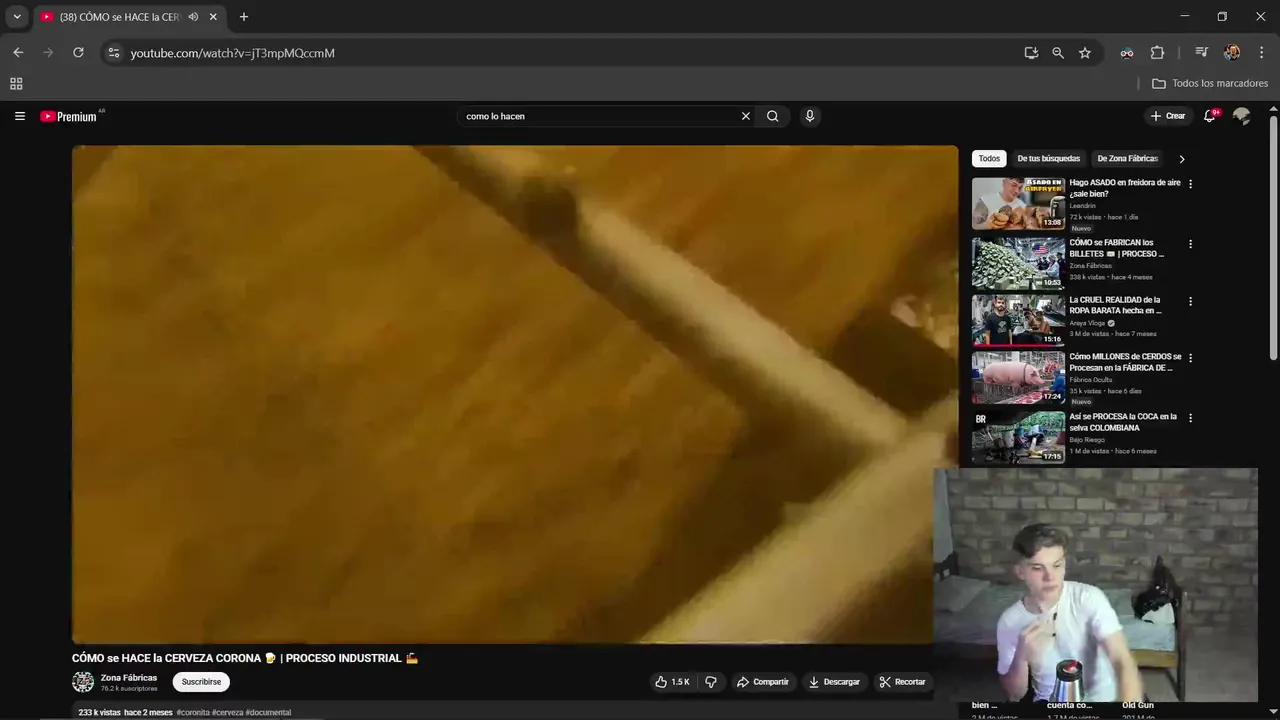
Task: Open the COCA COLOMBIANA video thumbnail
Action: click(1018, 437)
